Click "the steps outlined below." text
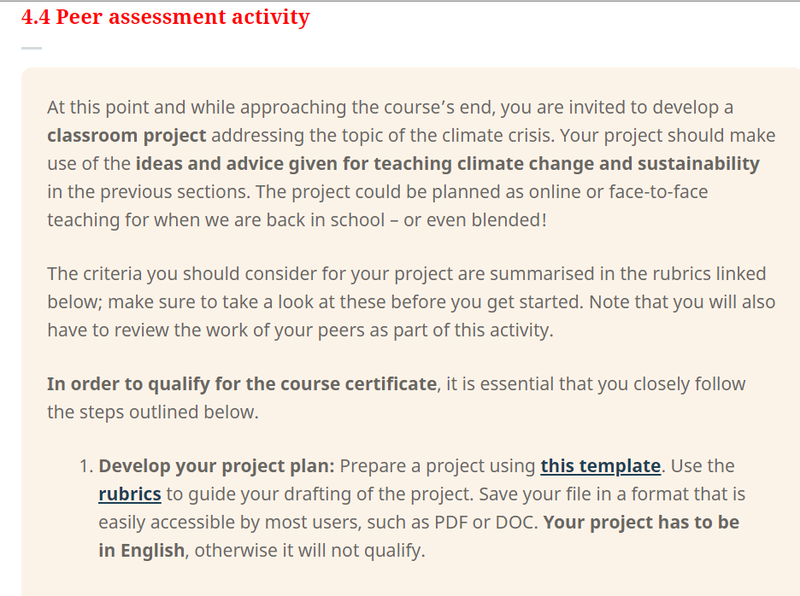 [153, 412]
